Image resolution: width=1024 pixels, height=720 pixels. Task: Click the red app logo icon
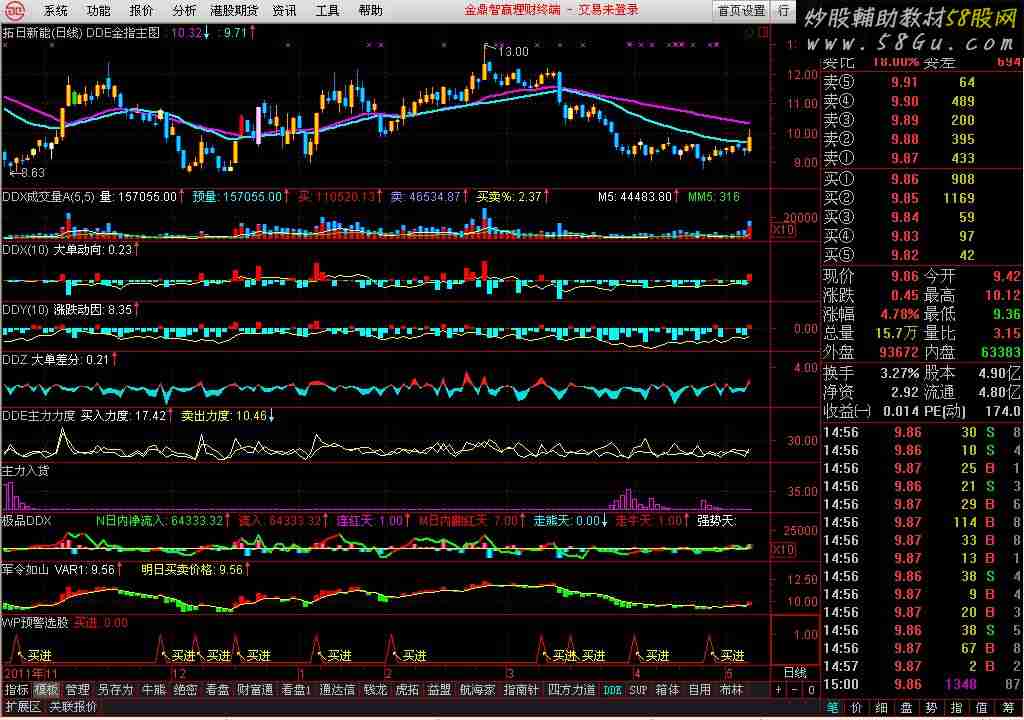pos(15,11)
